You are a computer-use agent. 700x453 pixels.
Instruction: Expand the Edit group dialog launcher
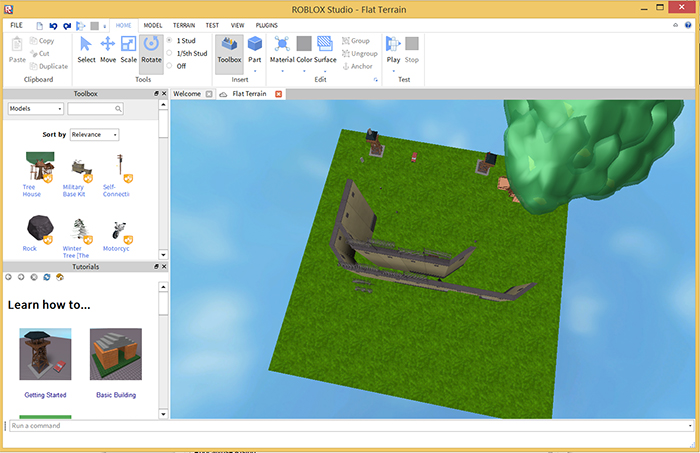point(375,80)
